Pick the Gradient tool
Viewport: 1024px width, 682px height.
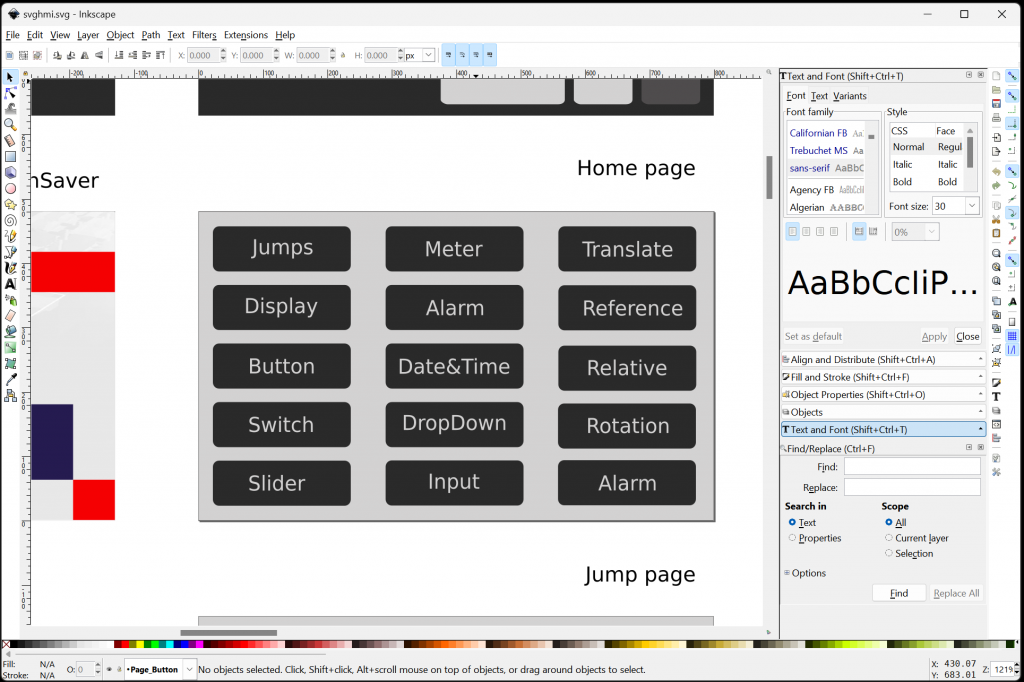pos(10,348)
